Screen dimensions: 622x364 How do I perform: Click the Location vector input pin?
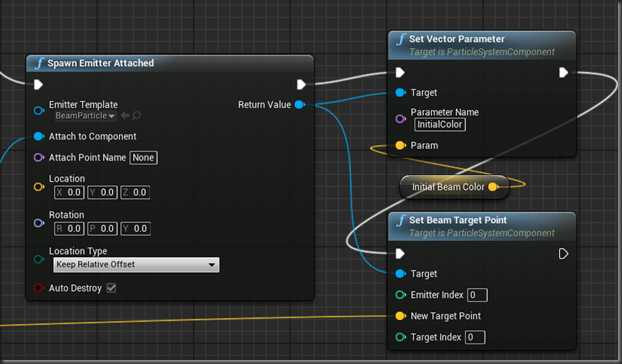[x=39, y=187]
